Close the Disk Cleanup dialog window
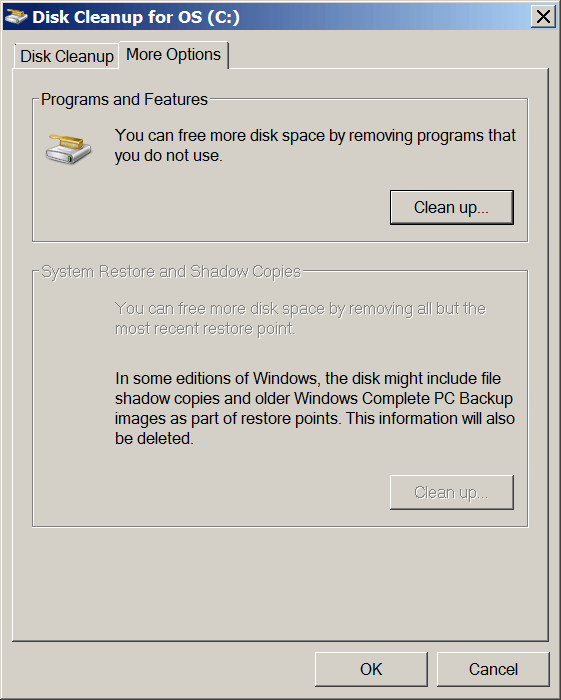 tap(543, 17)
